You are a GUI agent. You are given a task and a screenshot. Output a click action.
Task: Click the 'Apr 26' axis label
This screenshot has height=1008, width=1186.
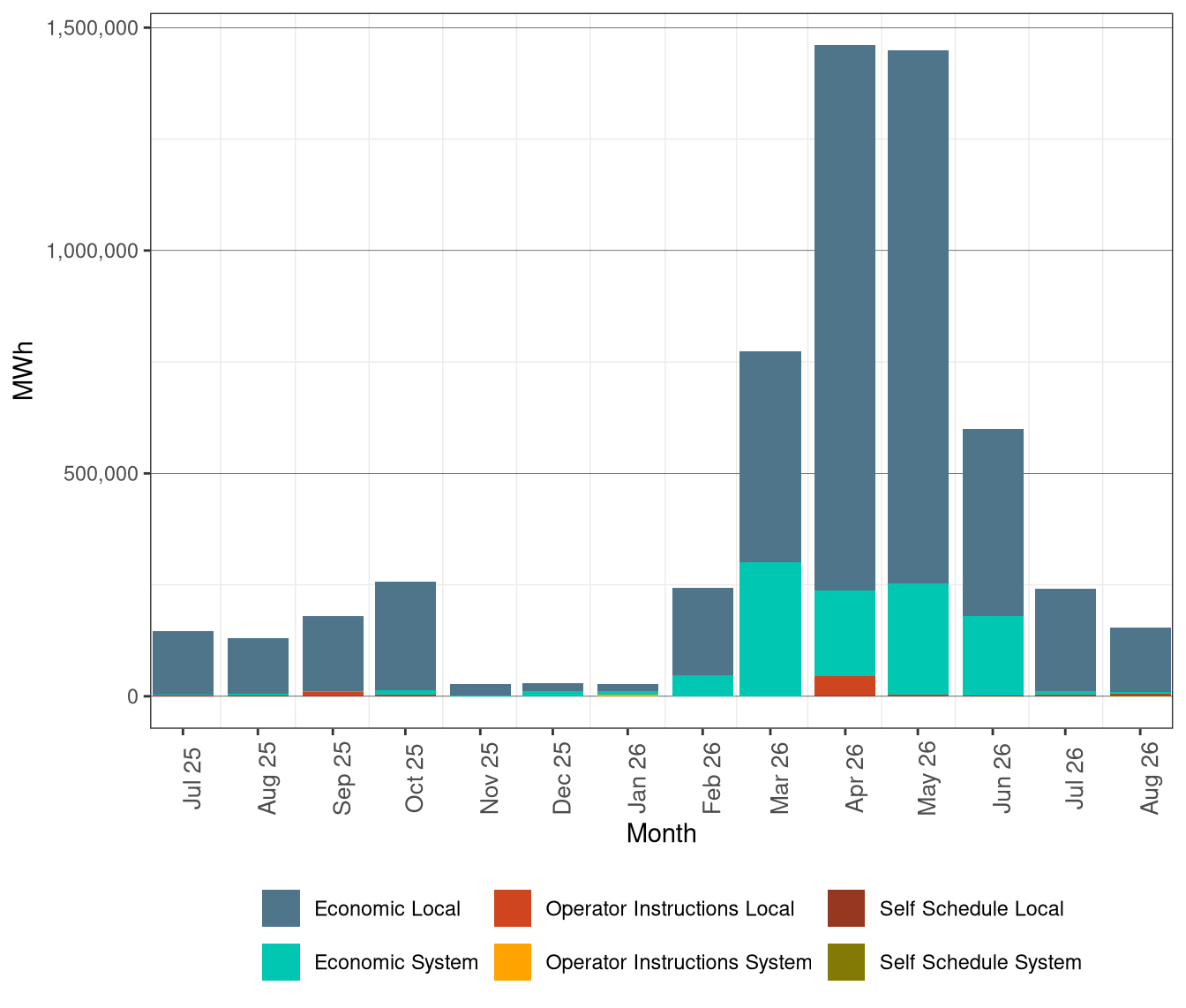coord(854,778)
